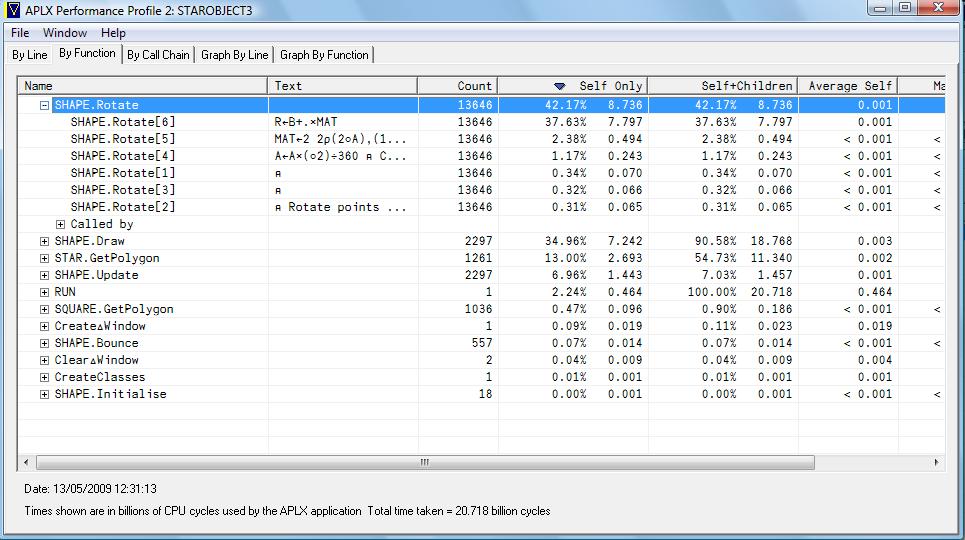
Task: Open the Window menu
Action: pyautogui.click(x=65, y=33)
